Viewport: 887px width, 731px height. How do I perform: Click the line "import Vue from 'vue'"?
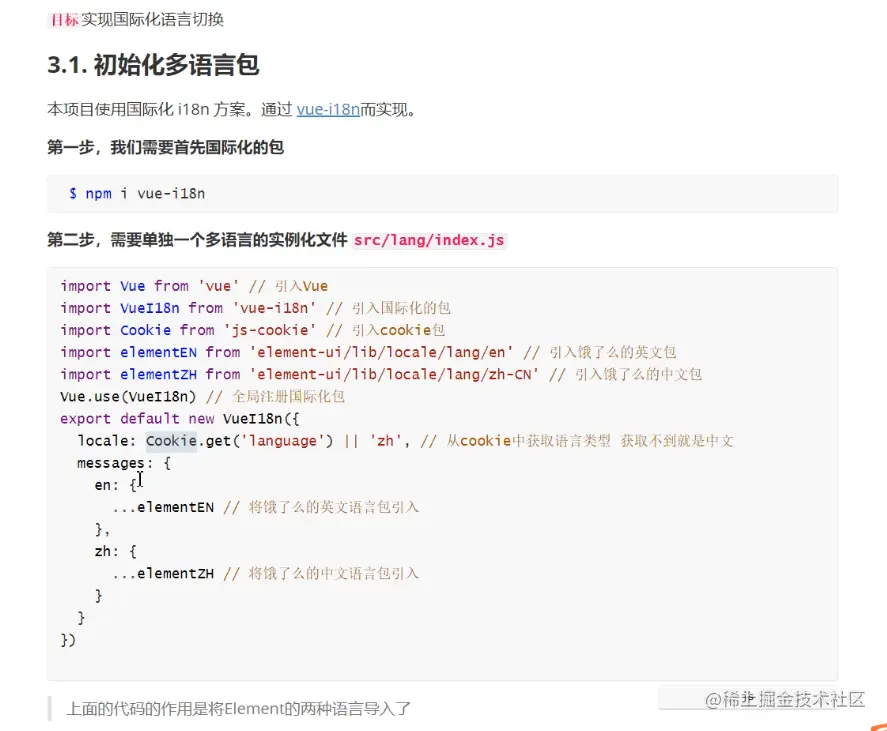coord(194,286)
